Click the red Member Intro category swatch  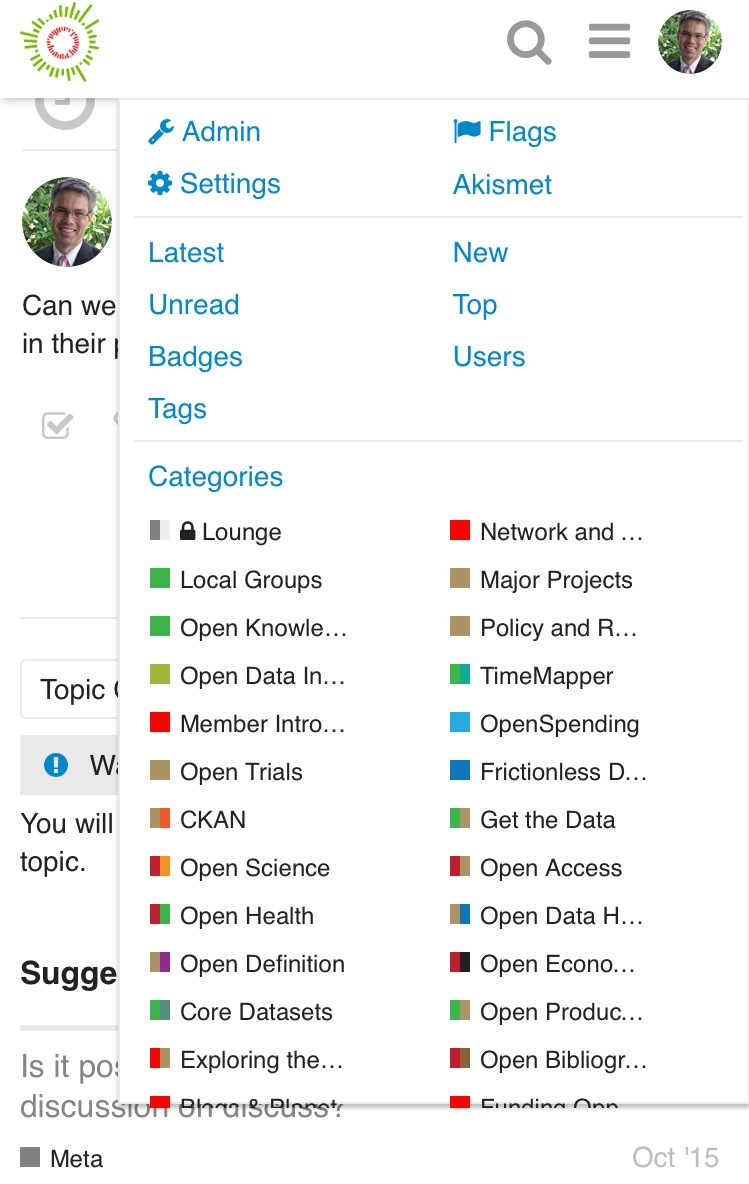click(160, 722)
